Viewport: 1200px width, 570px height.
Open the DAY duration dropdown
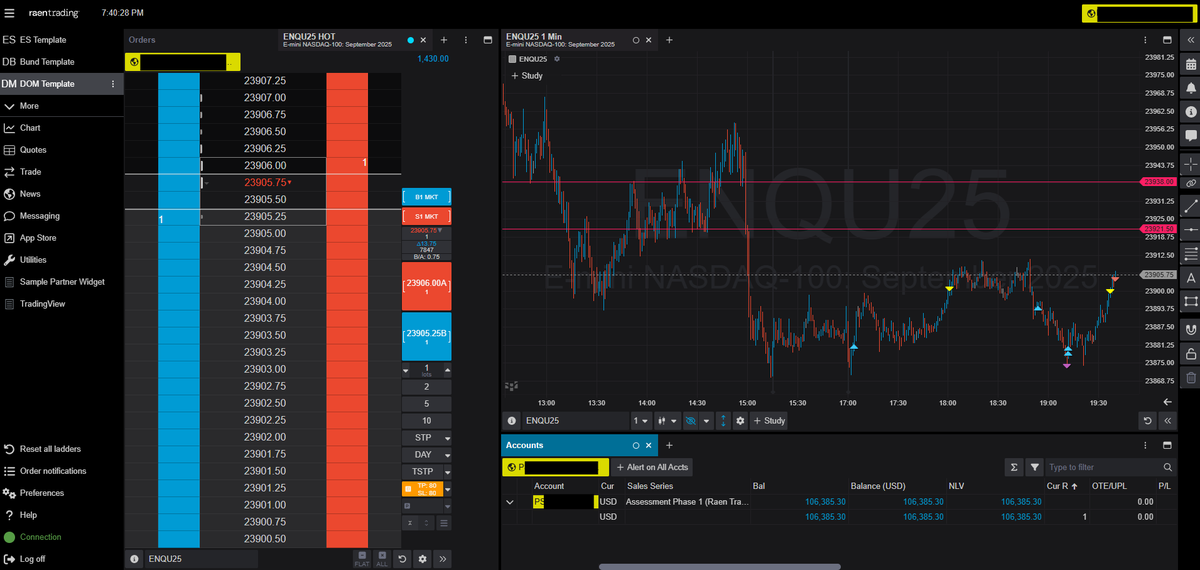pos(426,455)
